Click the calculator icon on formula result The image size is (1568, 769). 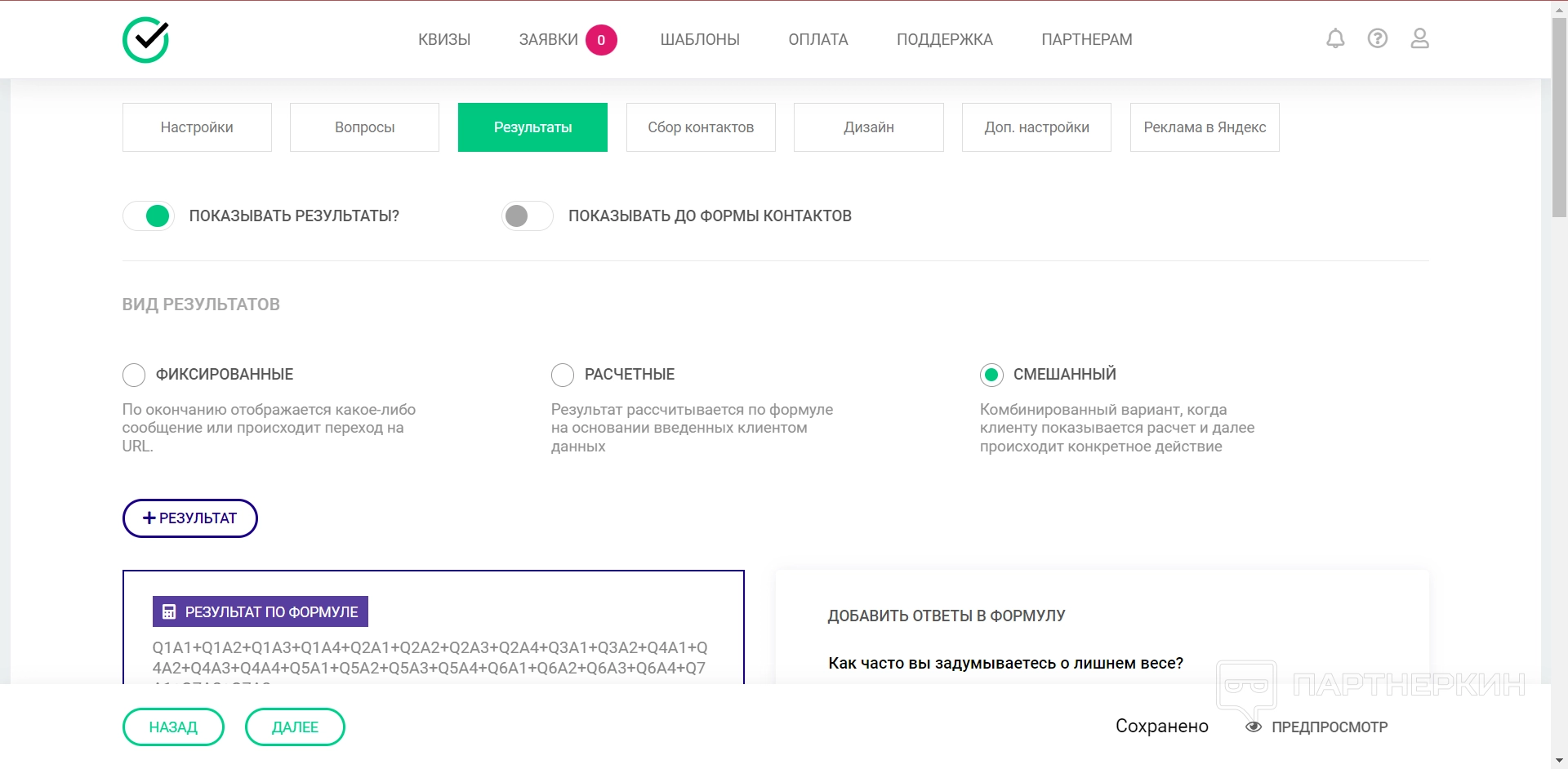coord(169,611)
